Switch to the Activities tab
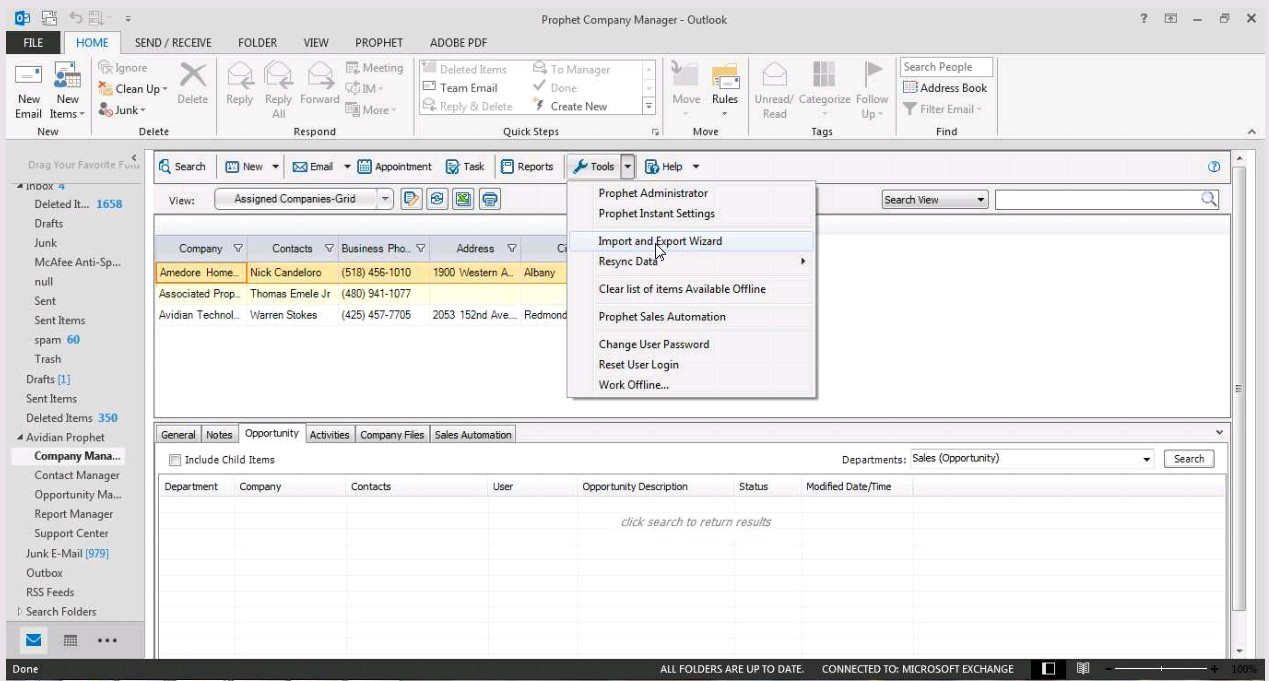1269x681 pixels. point(329,435)
